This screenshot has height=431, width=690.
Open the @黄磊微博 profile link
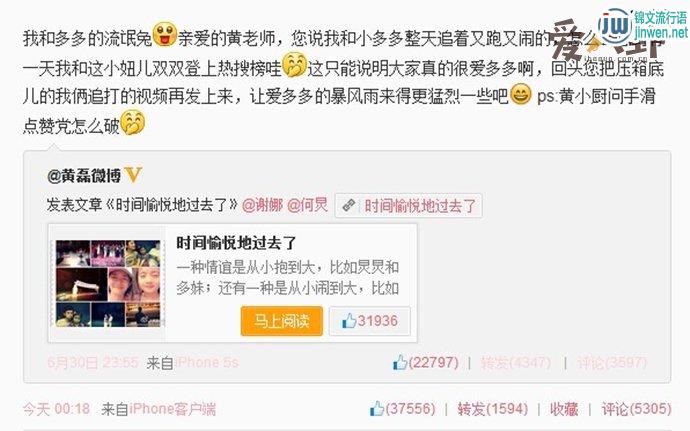coord(84,176)
